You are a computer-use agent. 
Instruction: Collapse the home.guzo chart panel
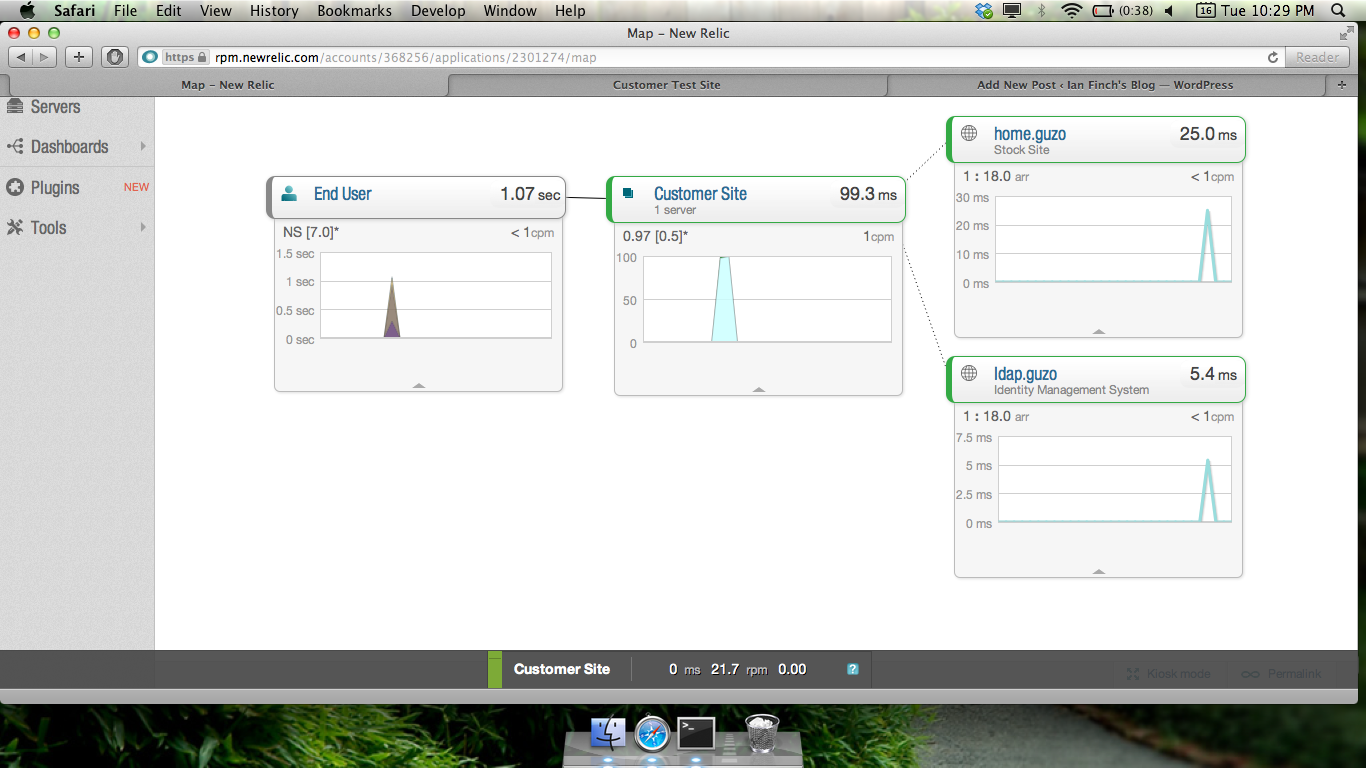click(1099, 331)
